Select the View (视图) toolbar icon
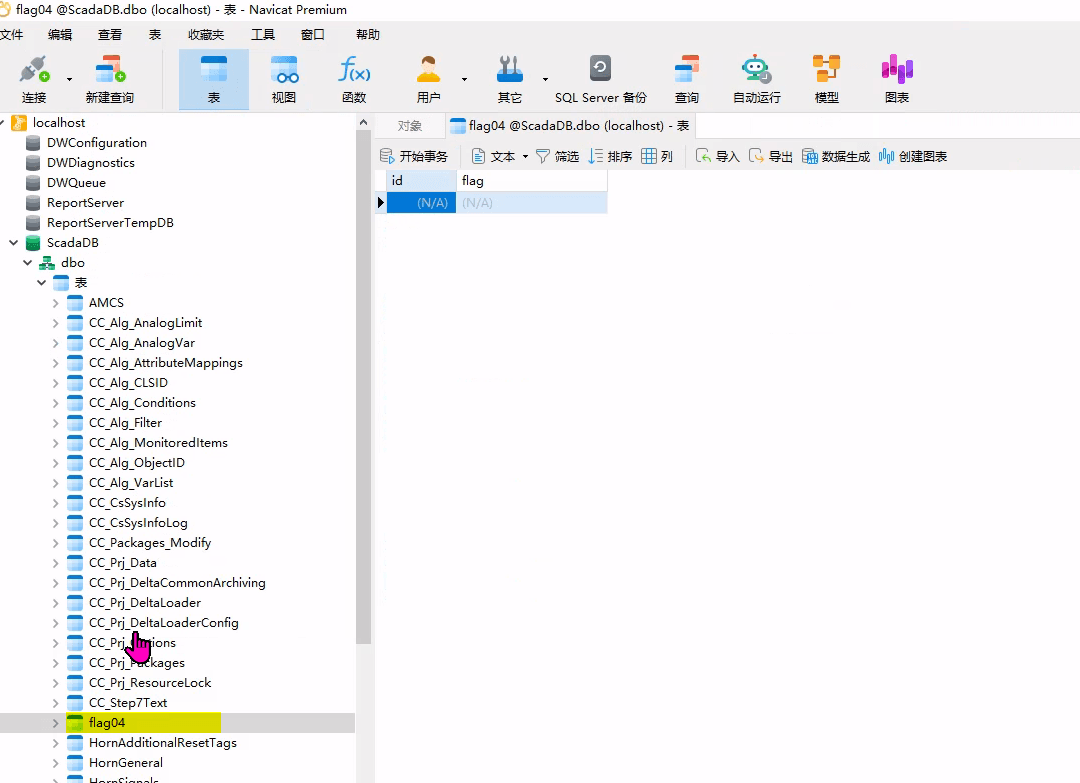The height and width of the screenshot is (783, 1080). pyautogui.click(x=284, y=70)
